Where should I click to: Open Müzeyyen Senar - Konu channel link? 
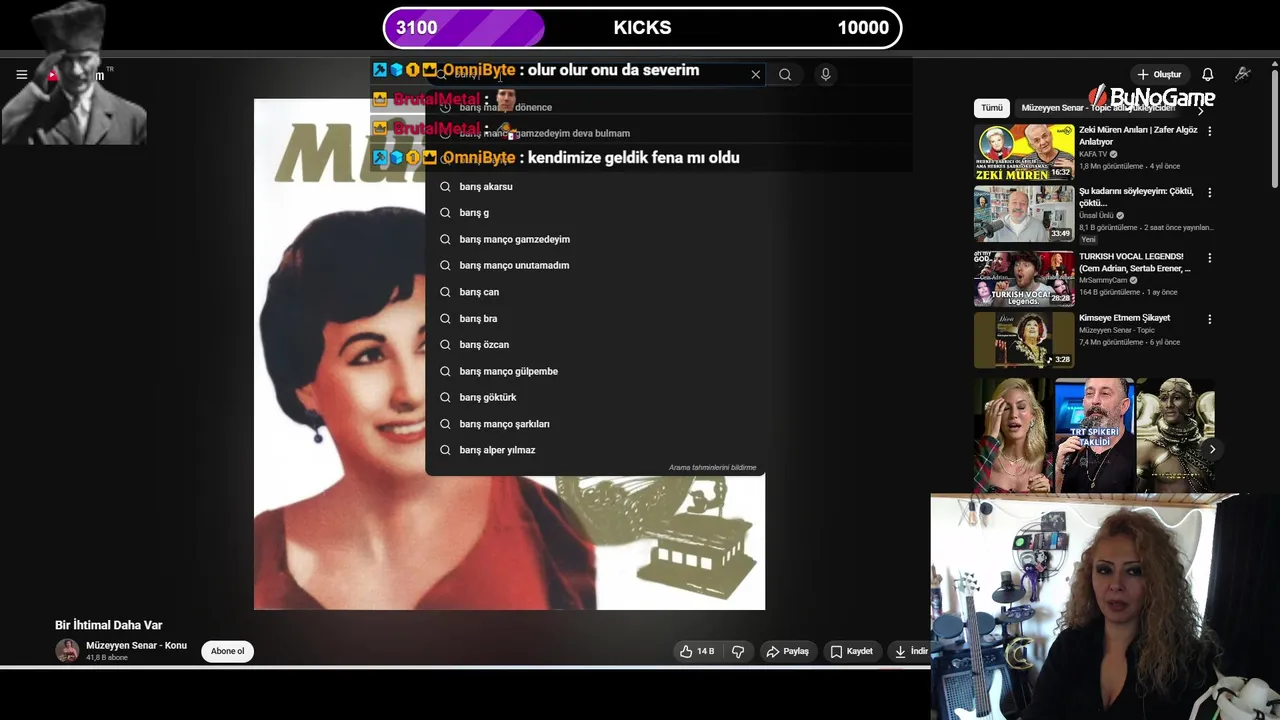136,646
